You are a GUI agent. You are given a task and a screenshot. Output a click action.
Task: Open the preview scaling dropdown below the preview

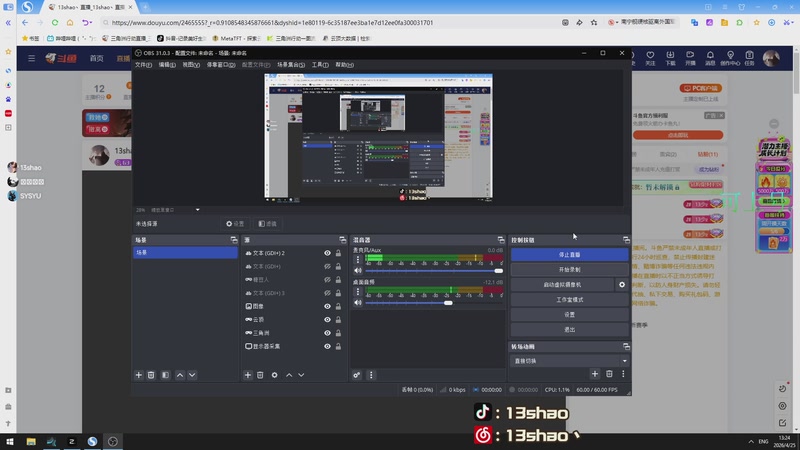click(x=197, y=210)
